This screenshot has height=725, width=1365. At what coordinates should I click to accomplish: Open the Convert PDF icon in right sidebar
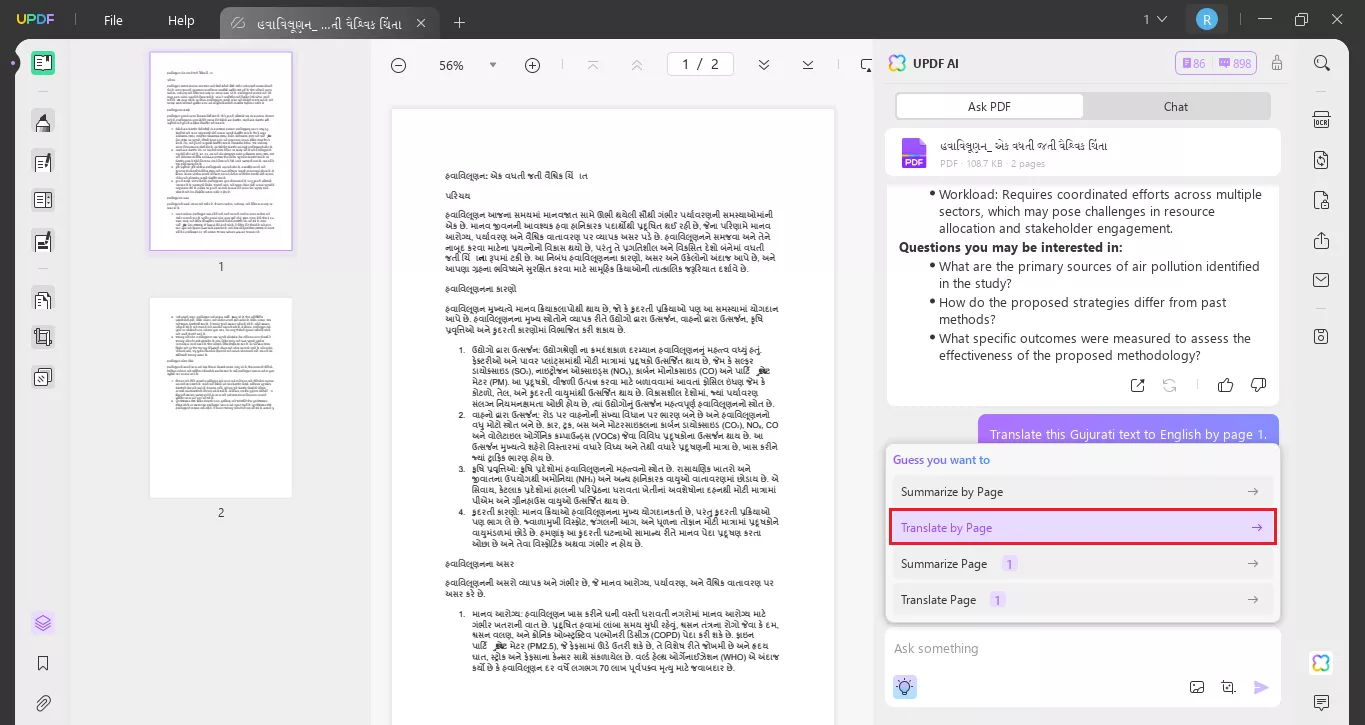pyautogui.click(x=1322, y=160)
